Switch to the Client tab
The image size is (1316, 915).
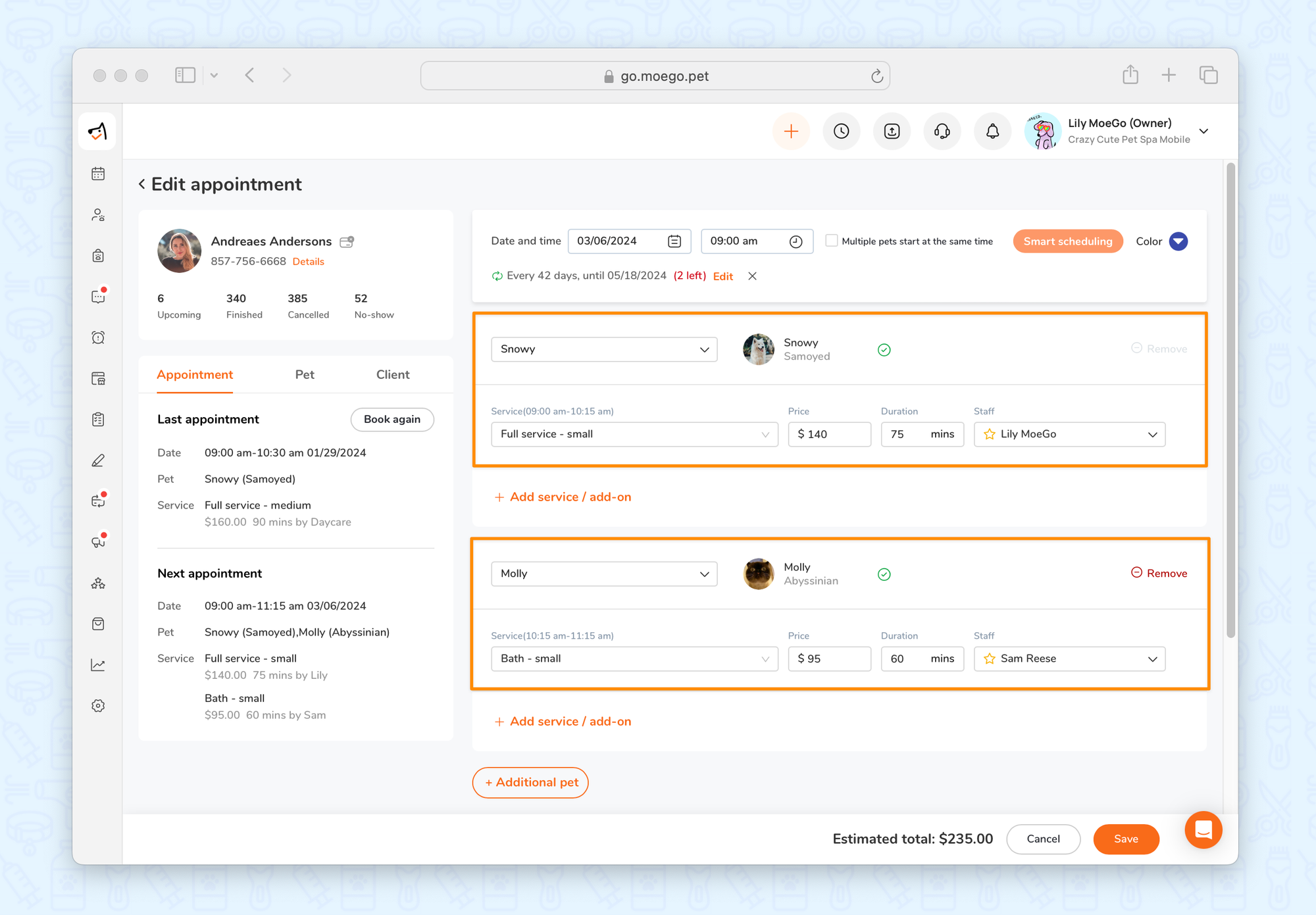393,374
